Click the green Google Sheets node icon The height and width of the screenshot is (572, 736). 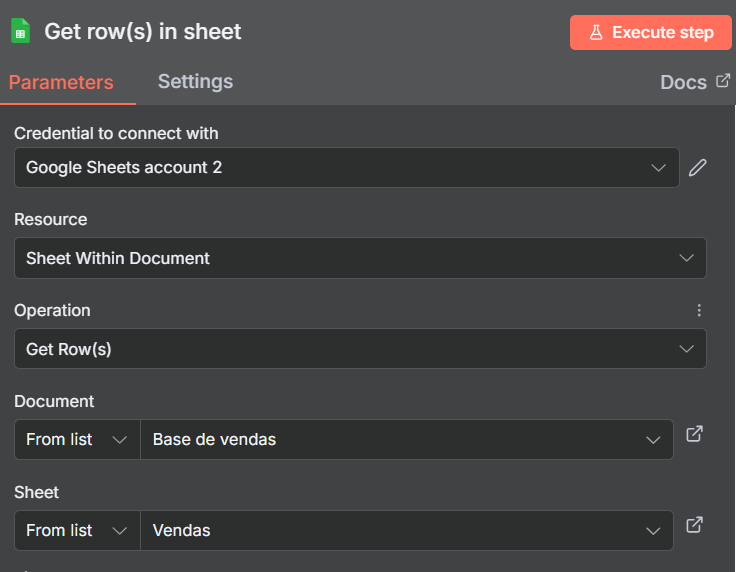click(21, 31)
